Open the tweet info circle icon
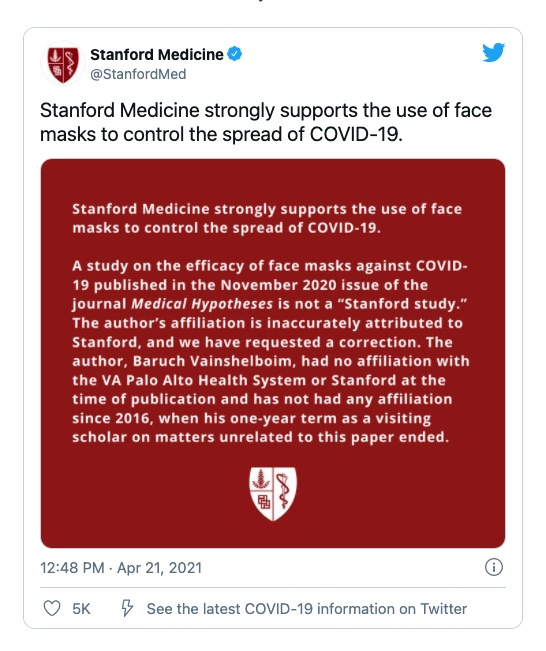This screenshot has width=546, height=651. [x=494, y=567]
